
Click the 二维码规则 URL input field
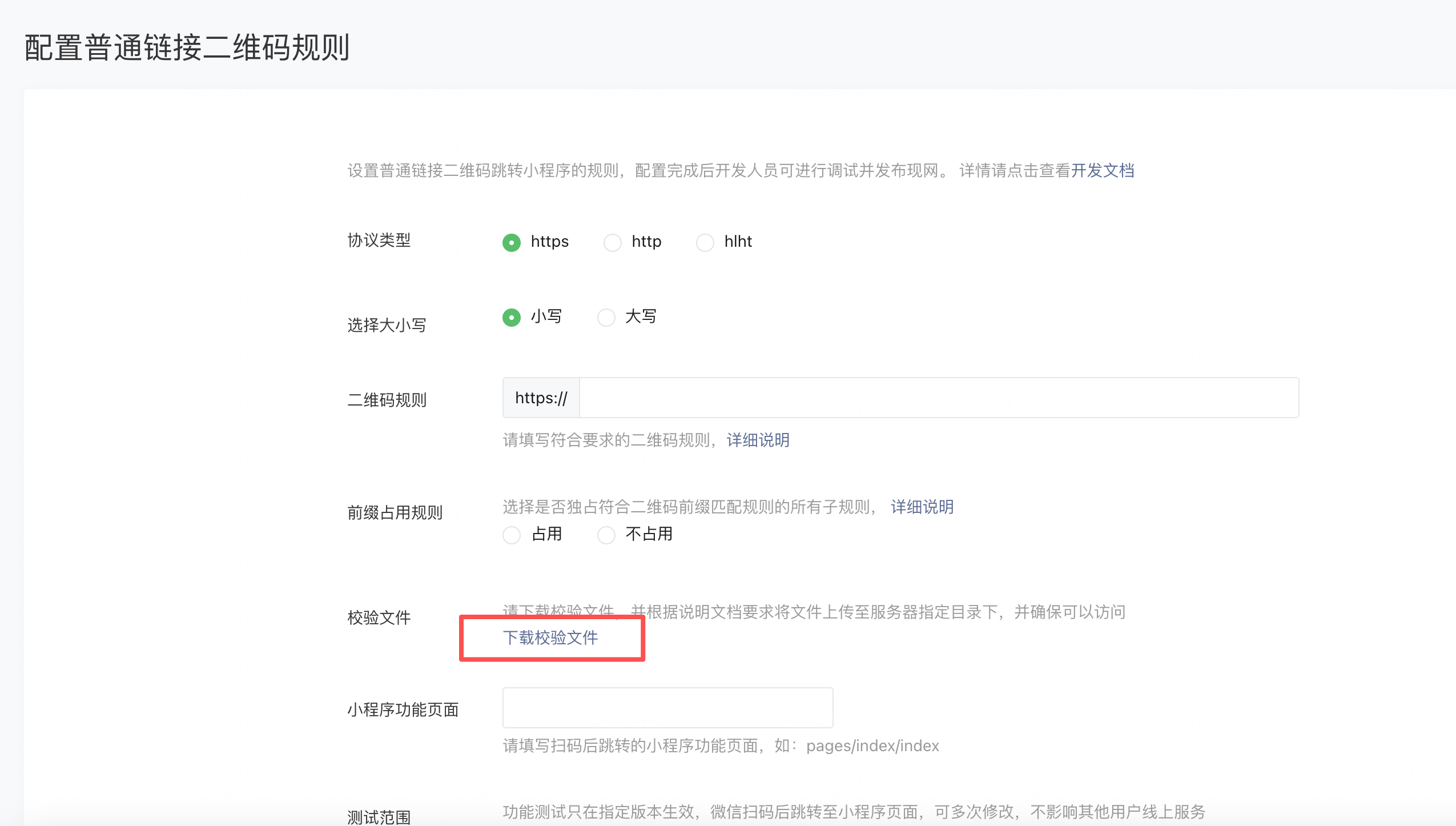(938, 398)
